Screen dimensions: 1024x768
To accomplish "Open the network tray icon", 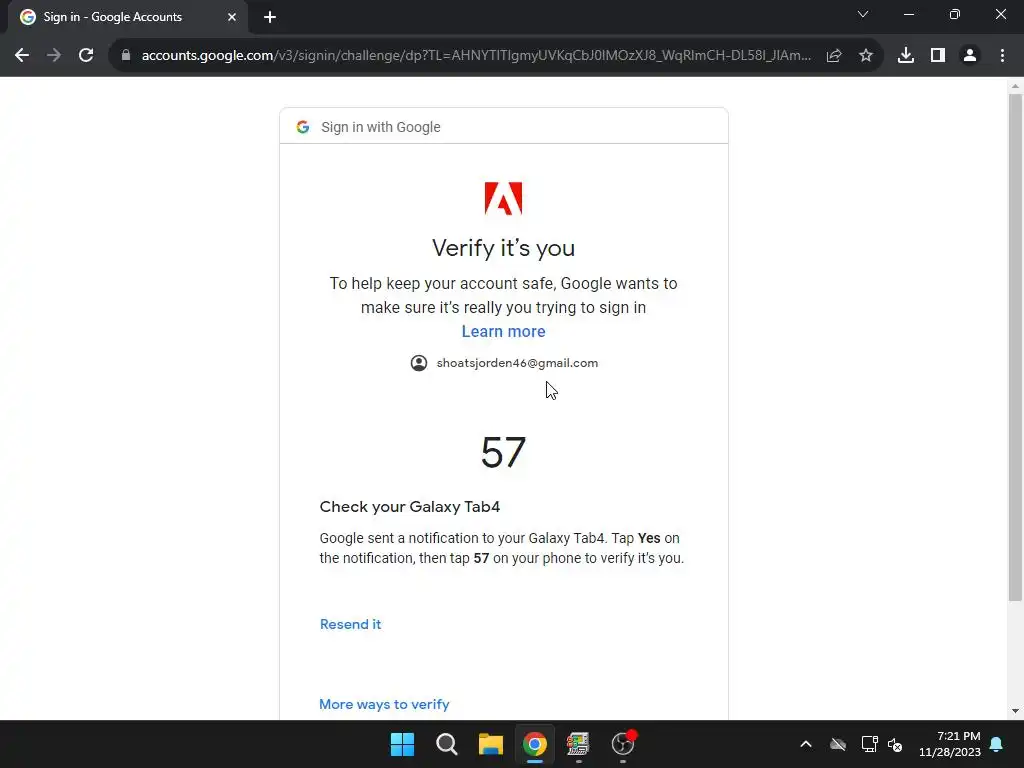I will [x=869, y=744].
